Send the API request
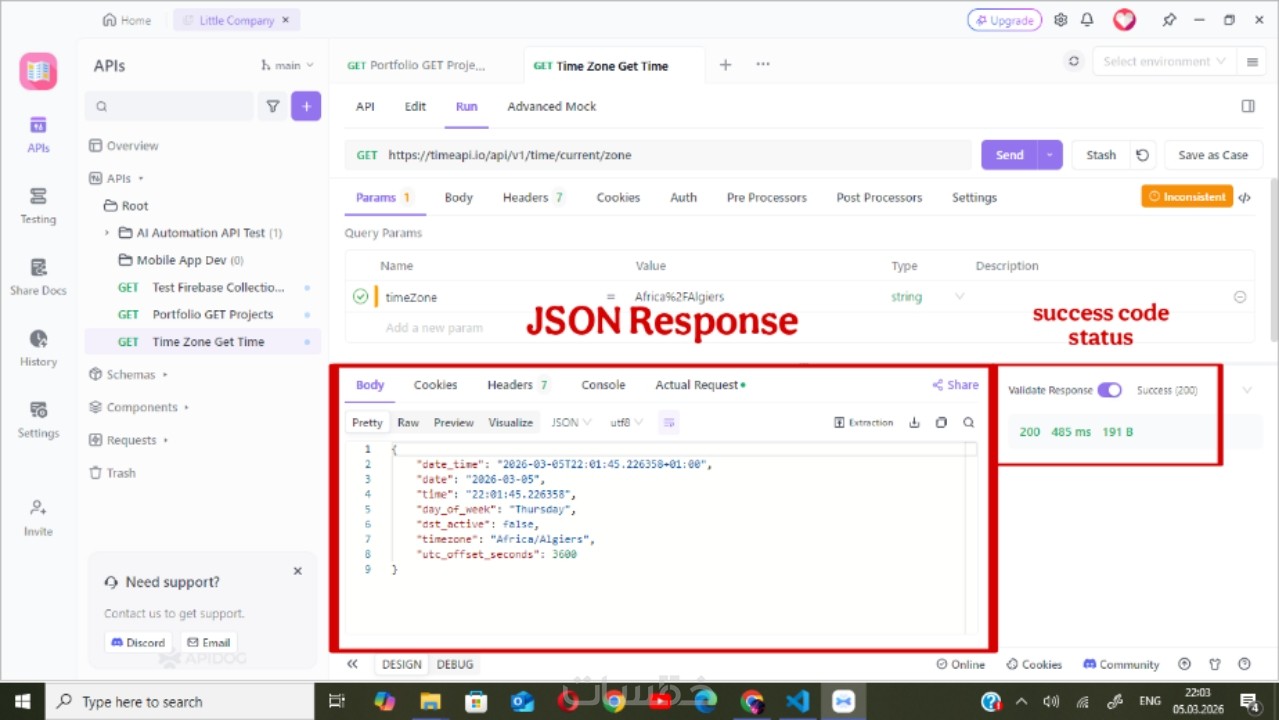Viewport: 1279px width, 720px height. tap(1009, 155)
